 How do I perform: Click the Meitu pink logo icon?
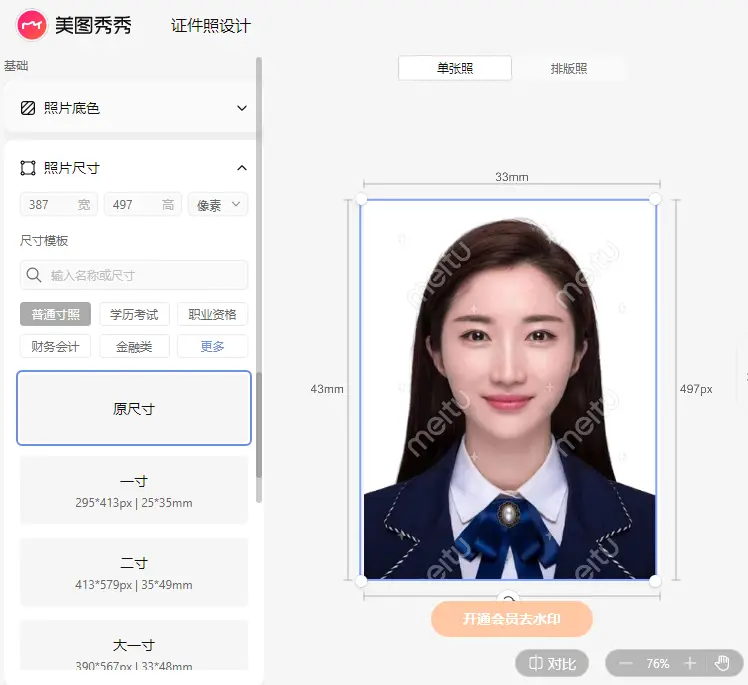pos(31,25)
